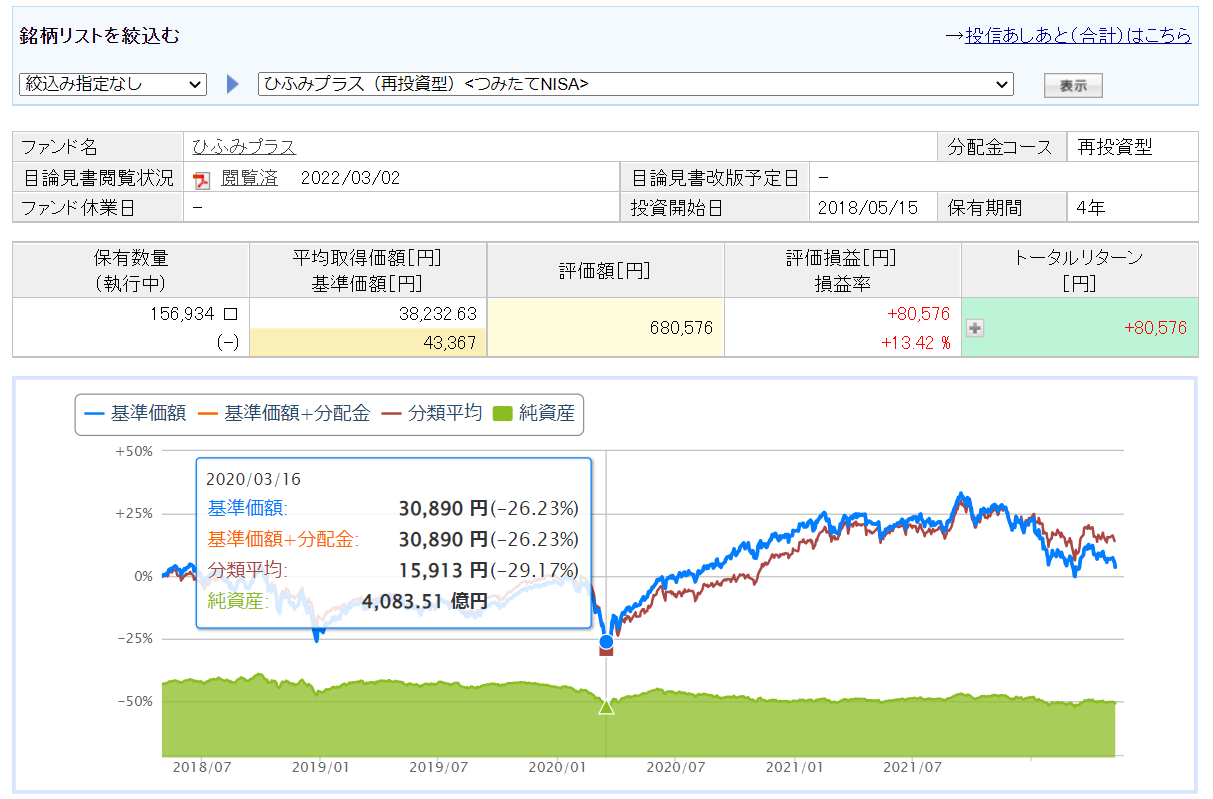Open the ひふみプラス fund name link
This screenshot has width=1213, height=799.
coord(244,147)
